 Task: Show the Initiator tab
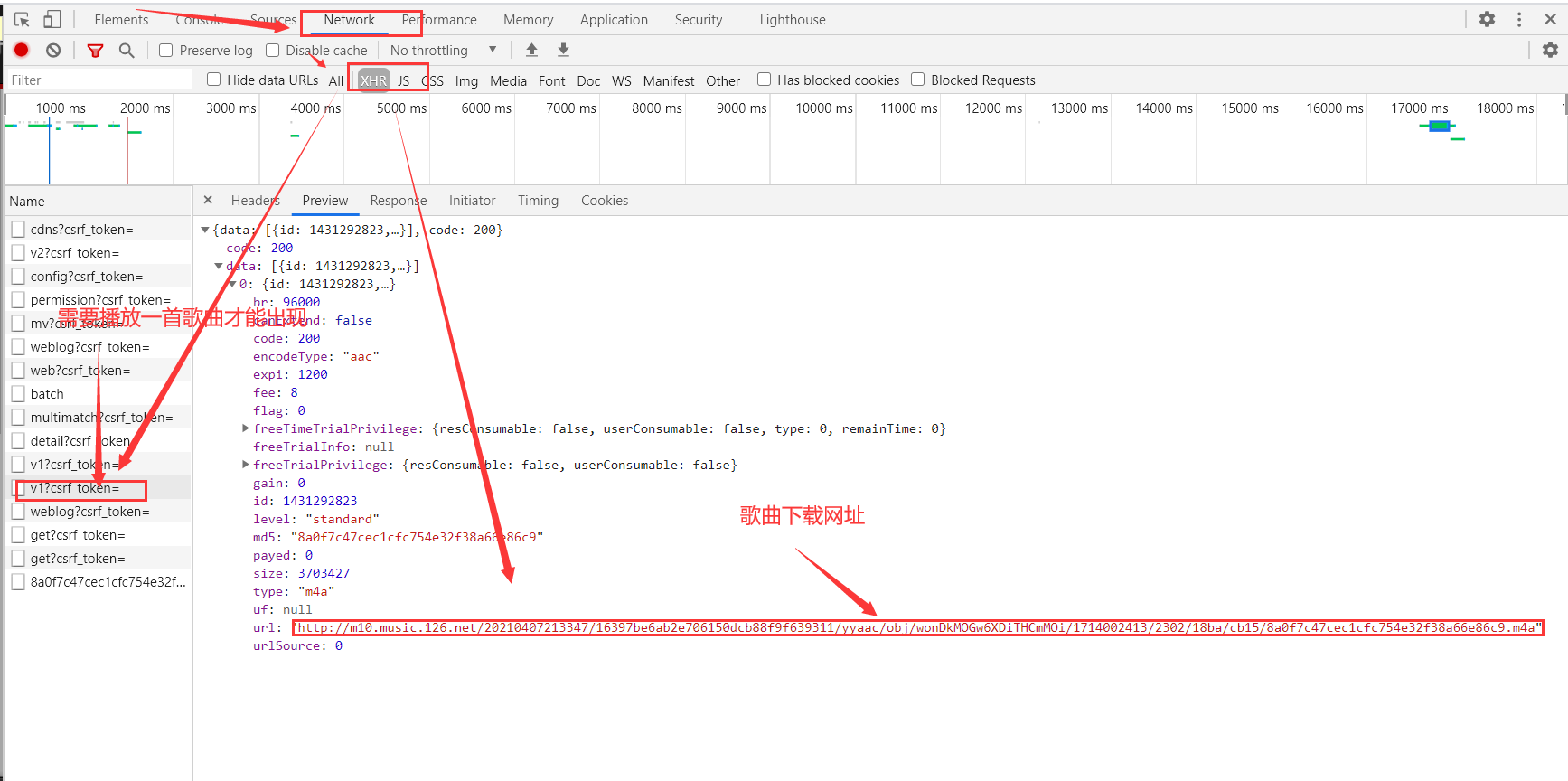coord(473,201)
